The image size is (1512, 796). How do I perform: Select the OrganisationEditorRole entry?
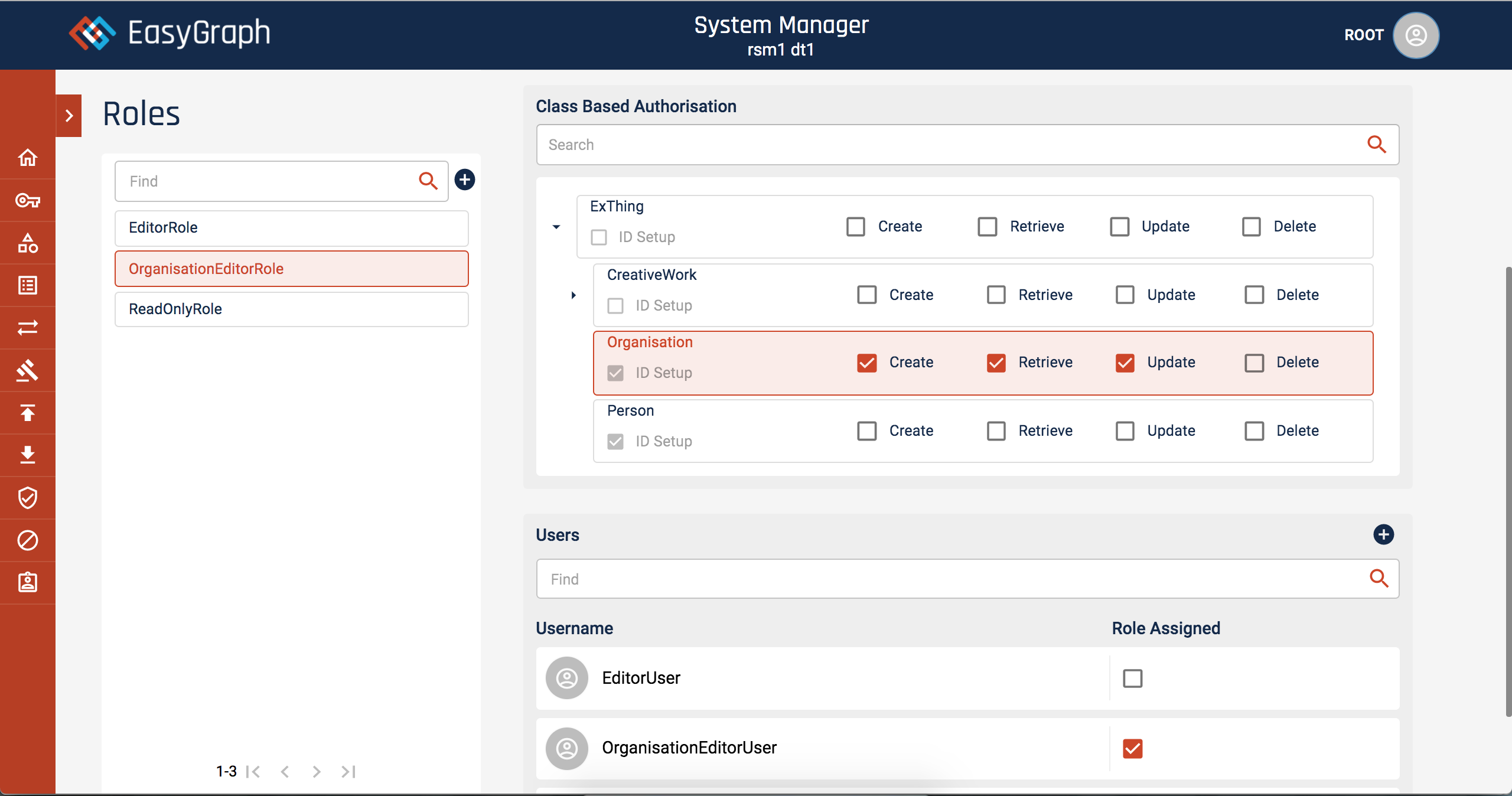tap(292, 269)
